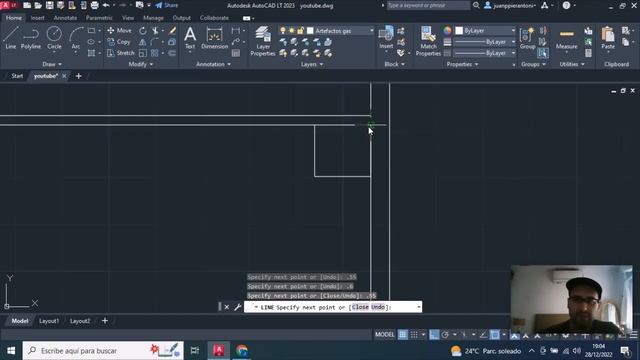
Task: Toggle snap mode dotted grid icon
Action: [414, 335]
